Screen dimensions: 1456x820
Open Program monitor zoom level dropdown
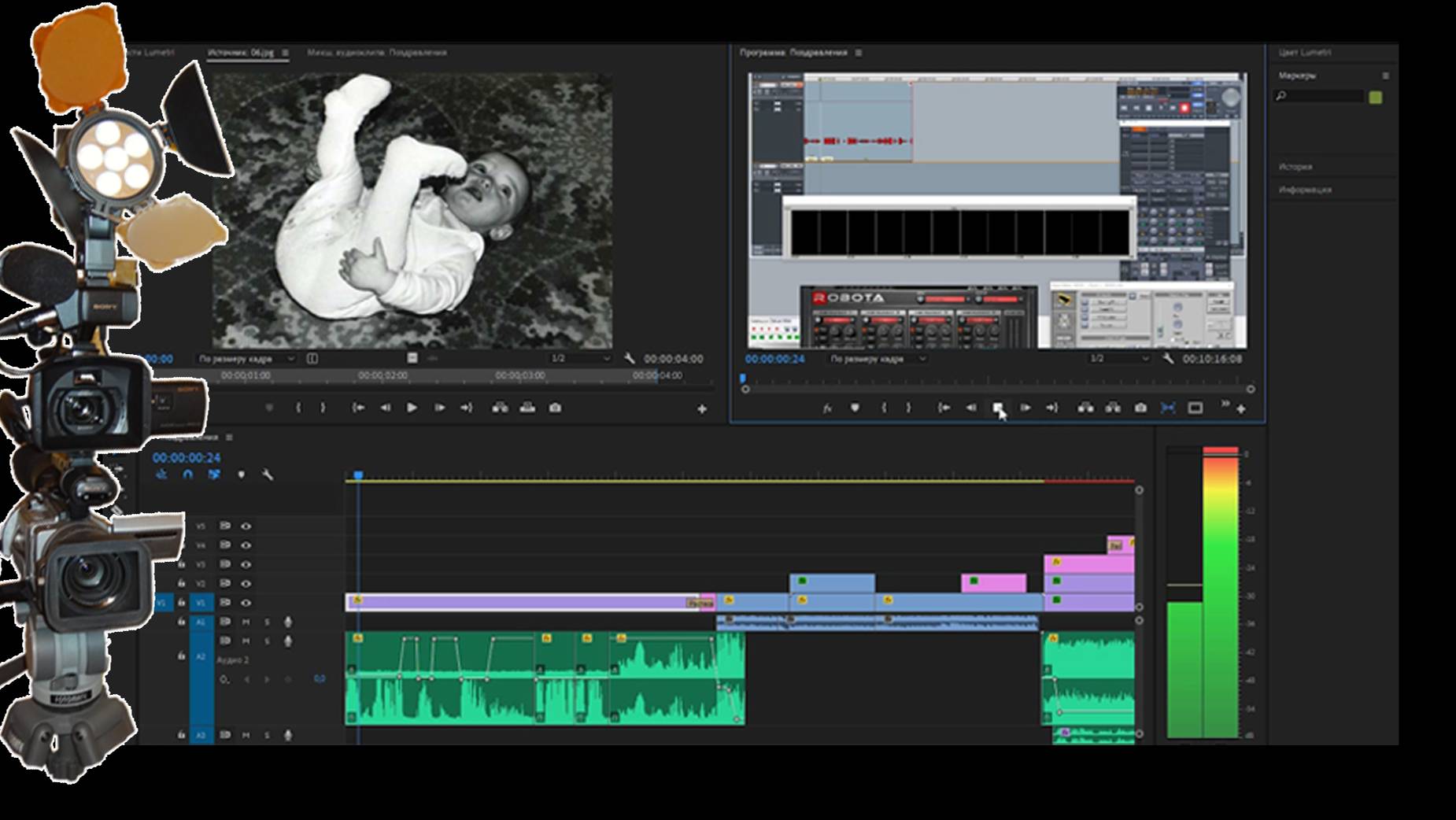878,358
